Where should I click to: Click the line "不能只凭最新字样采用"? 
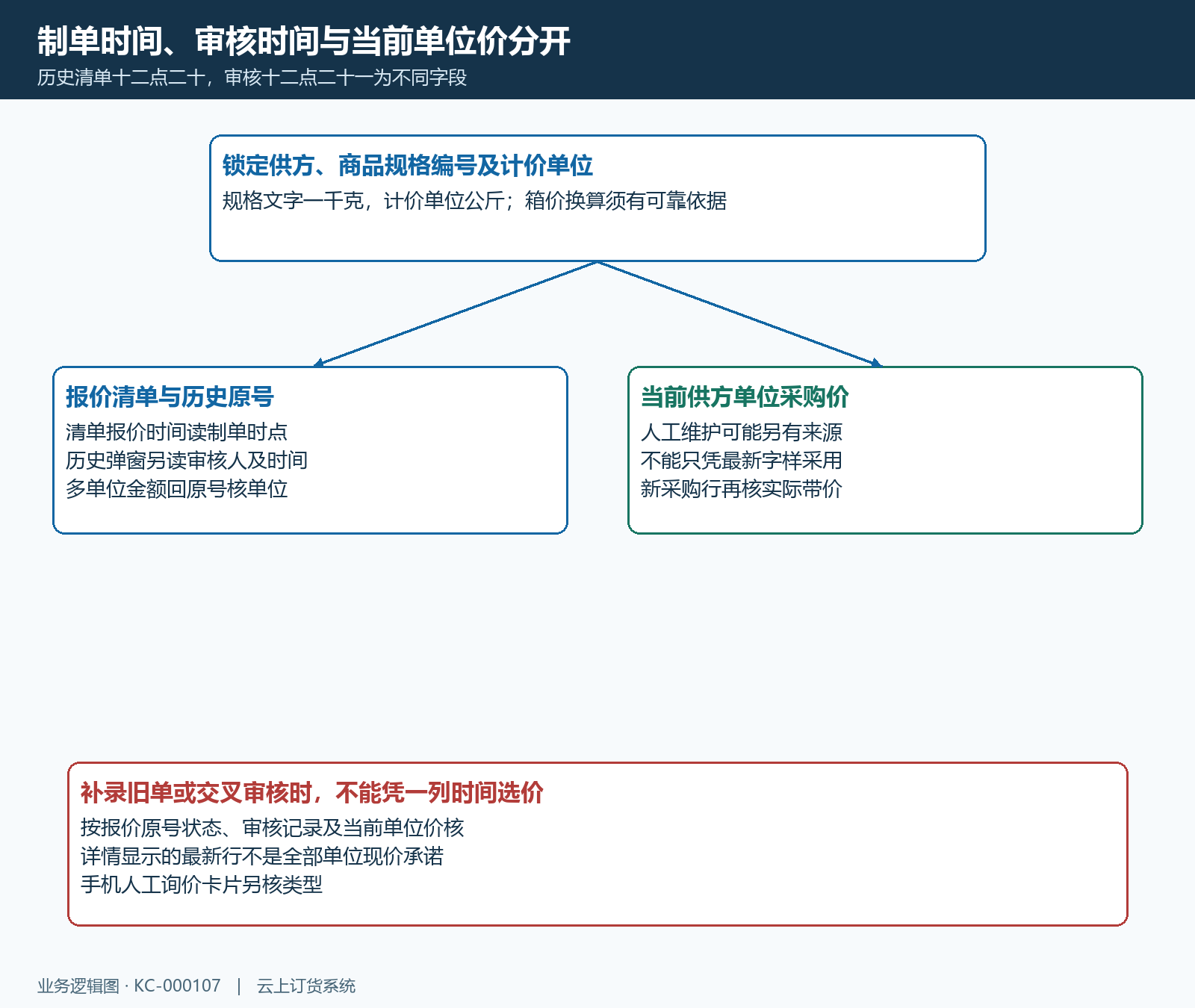742,461
